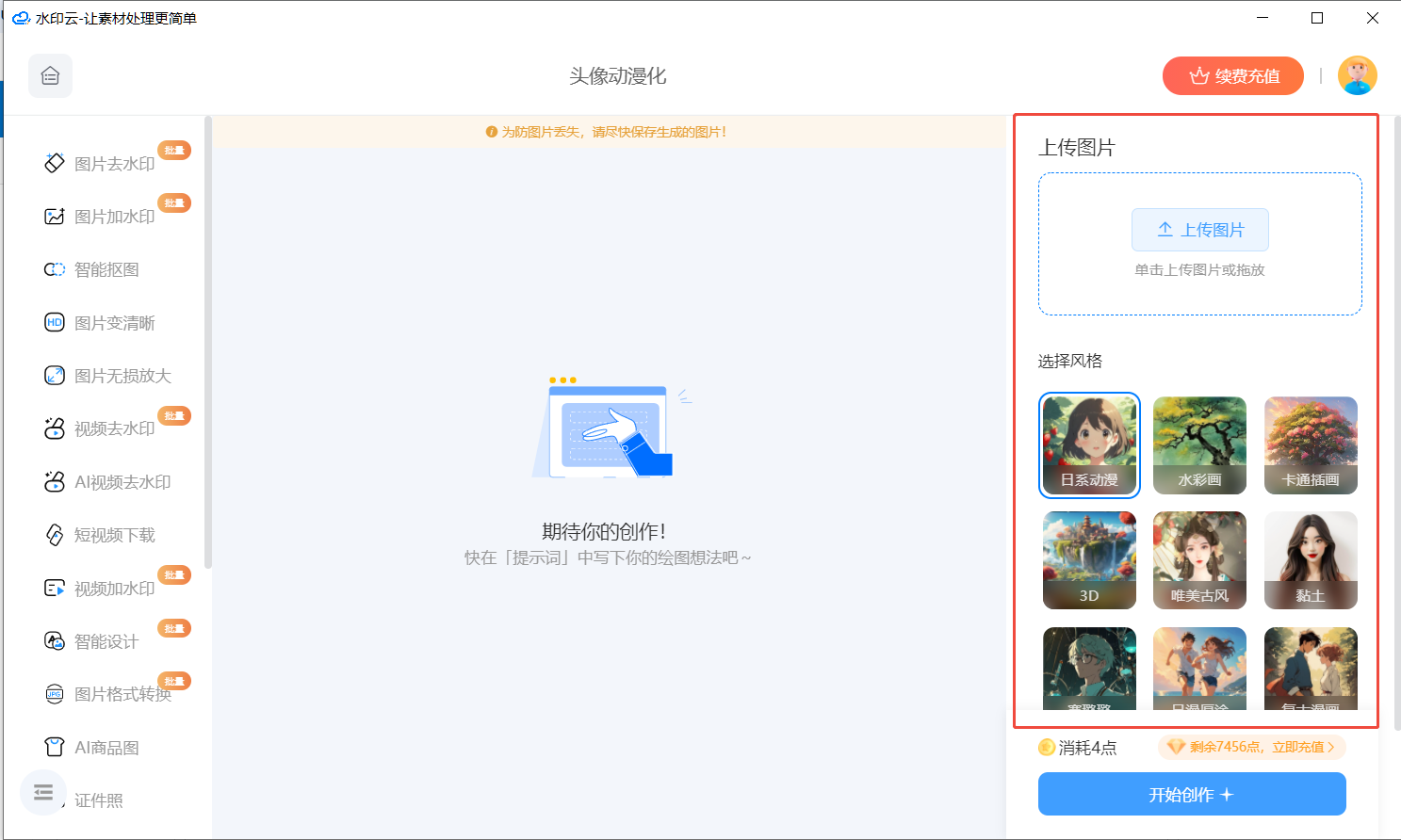Viewport: 1401px width, 840px height.
Task: Click the app cloud logo in the title bar
Action: click(21, 18)
